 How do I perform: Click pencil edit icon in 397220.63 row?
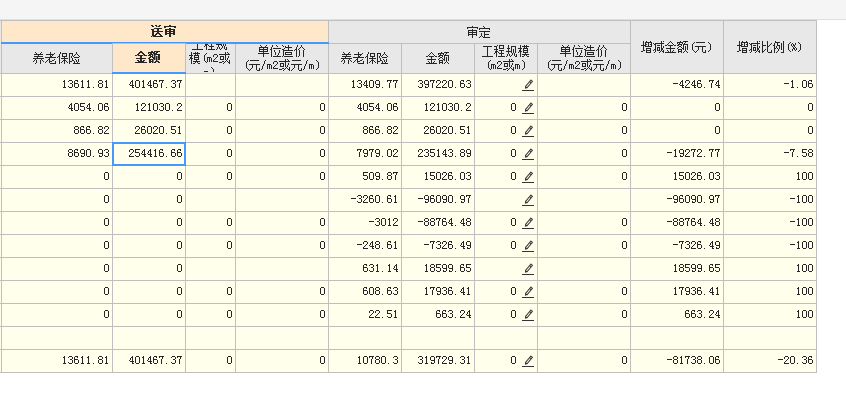(528, 85)
